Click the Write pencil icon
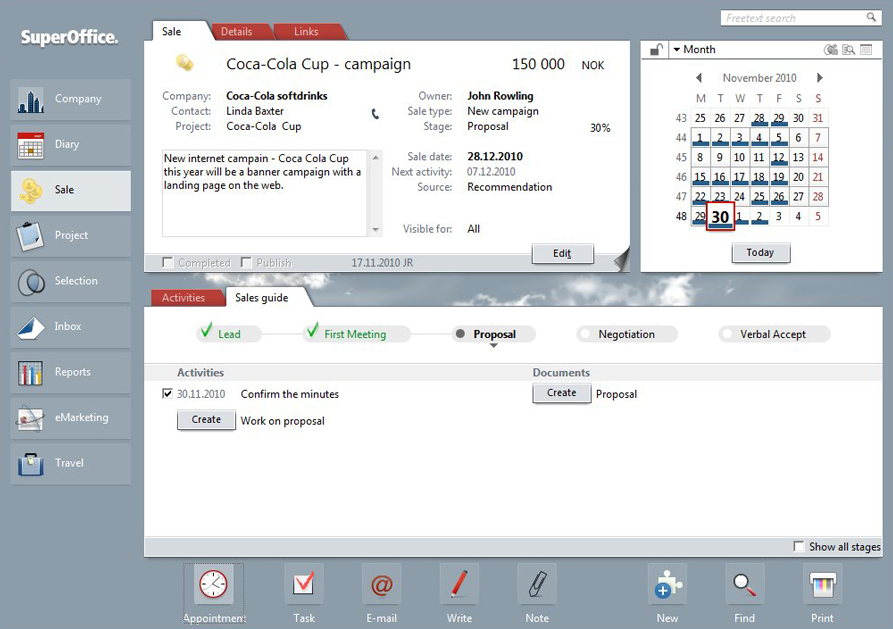 [x=459, y=585]
